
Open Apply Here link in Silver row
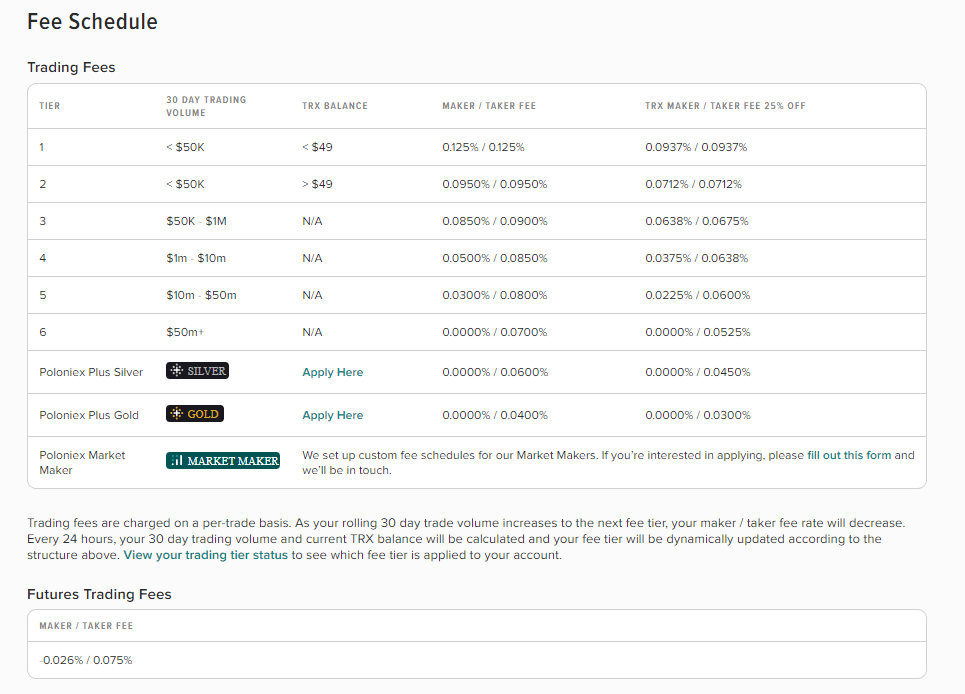332,372
